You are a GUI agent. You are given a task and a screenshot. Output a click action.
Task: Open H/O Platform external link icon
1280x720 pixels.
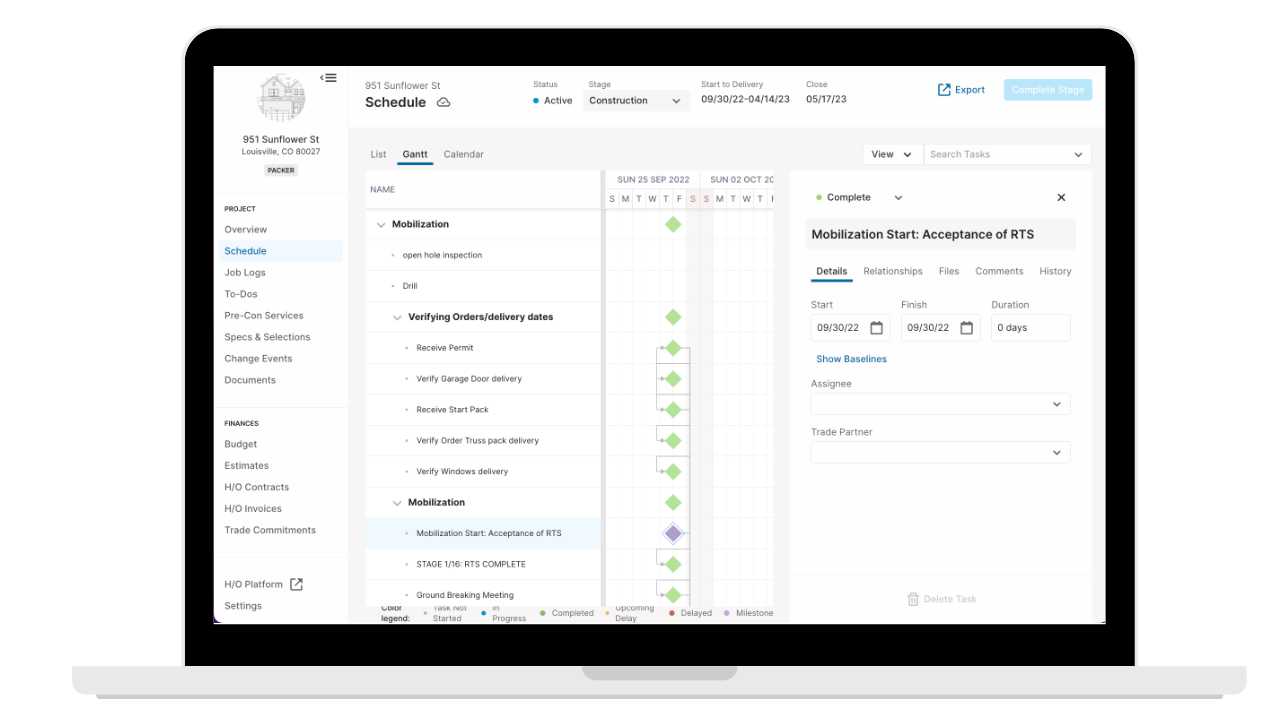[x=296, y=584]
